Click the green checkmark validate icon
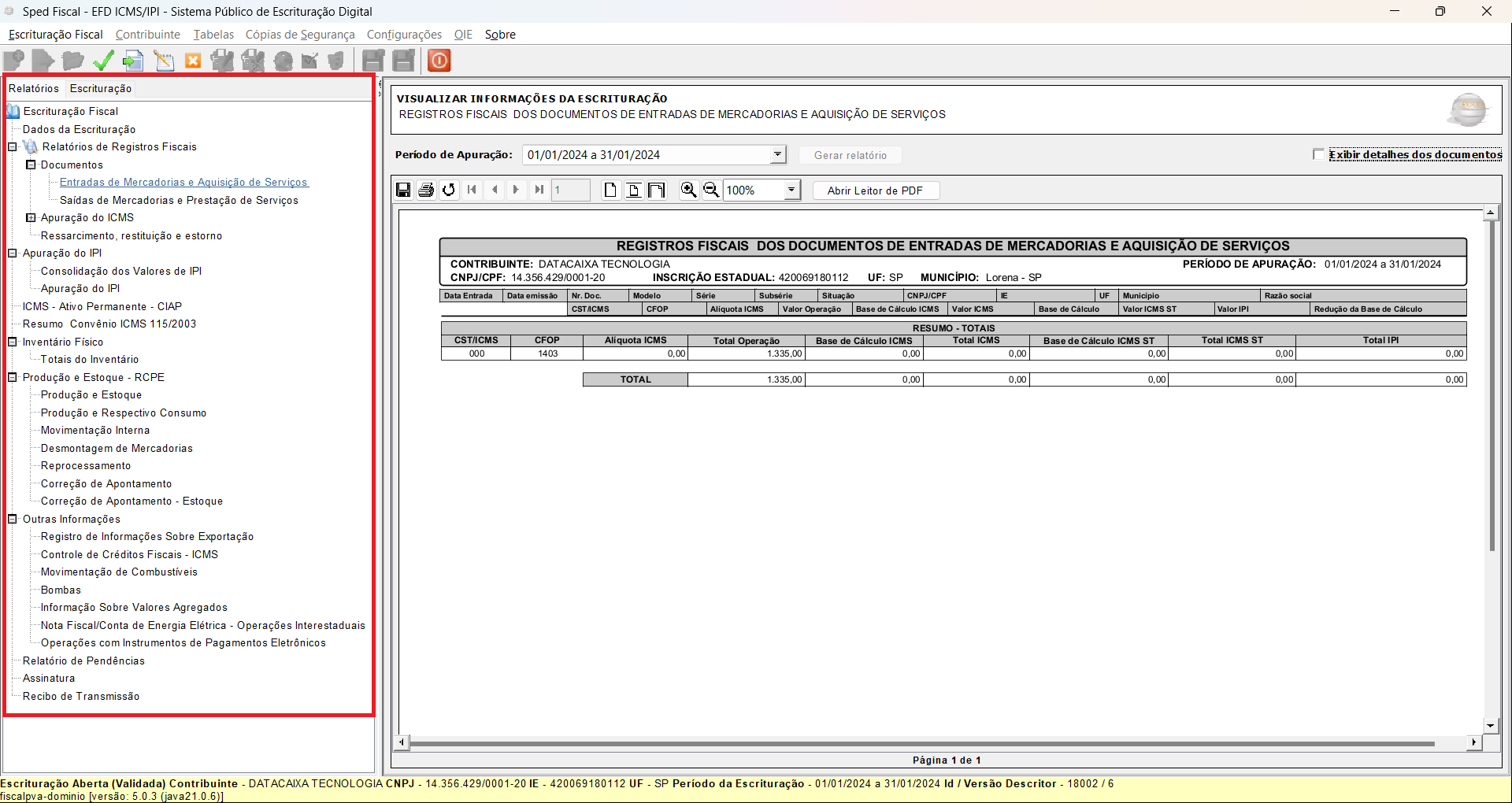Image resolution: width=1512 pixels, height=803 pixels. 103,61
